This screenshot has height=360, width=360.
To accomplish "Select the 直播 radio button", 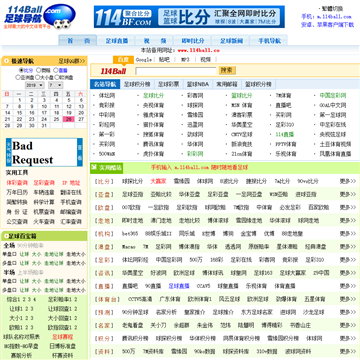I will coord(56,70).
